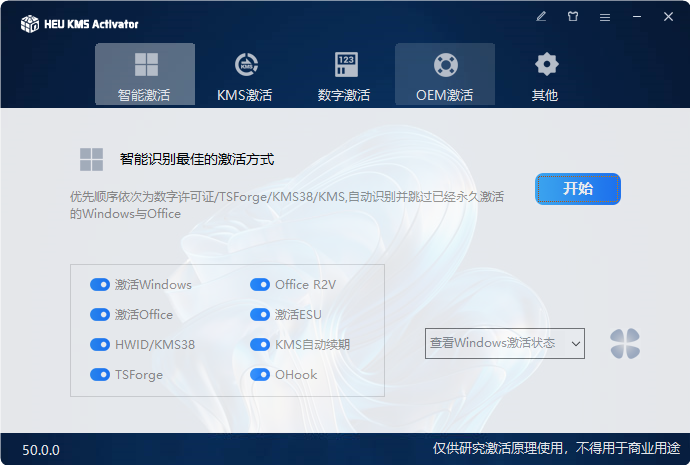Disable the HWID/KMS38 switch
Image resolution: width=690 pixels, height=465 pixels.
point(100,344)
